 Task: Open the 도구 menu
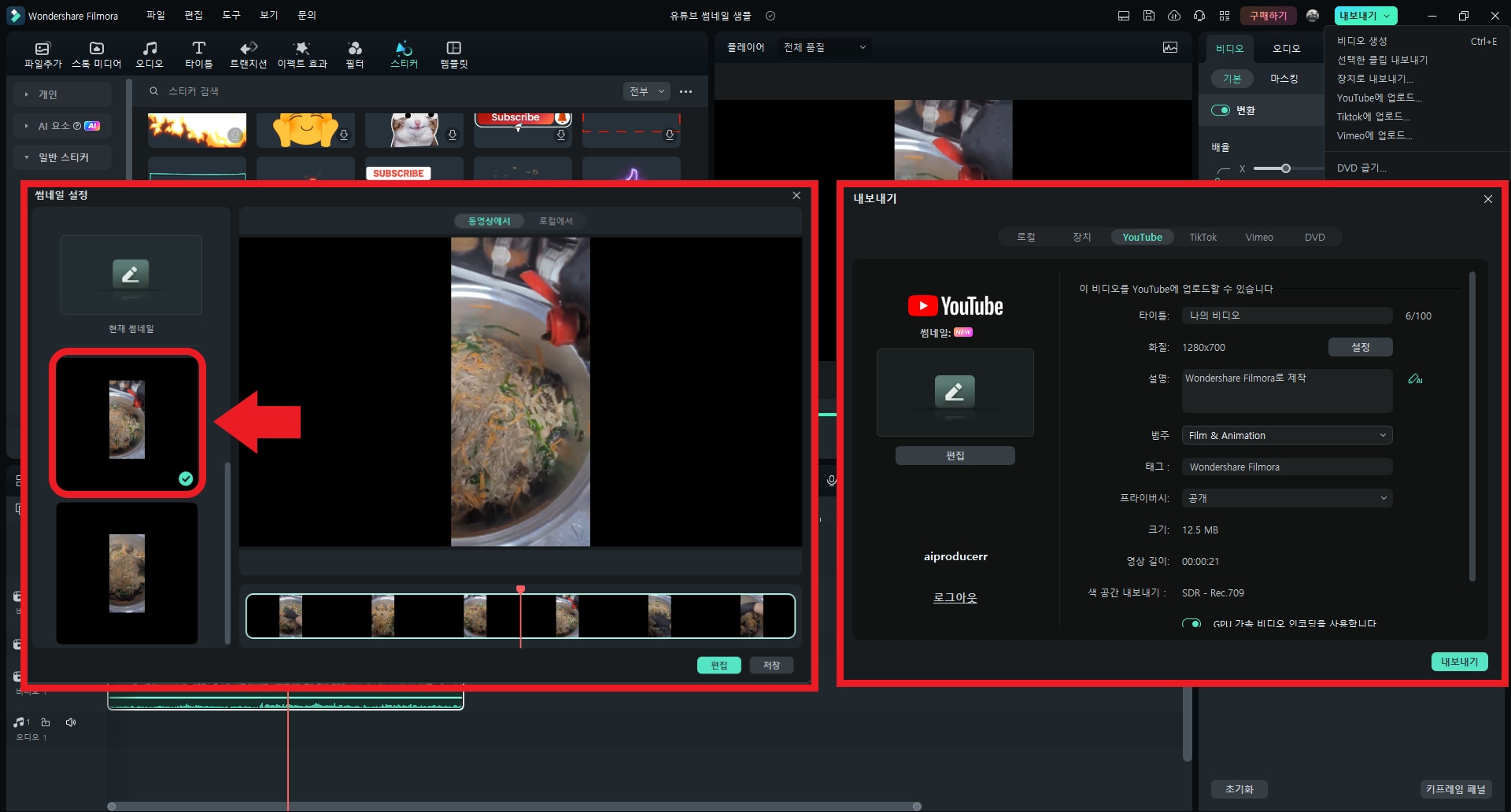(x=231, y=15)
